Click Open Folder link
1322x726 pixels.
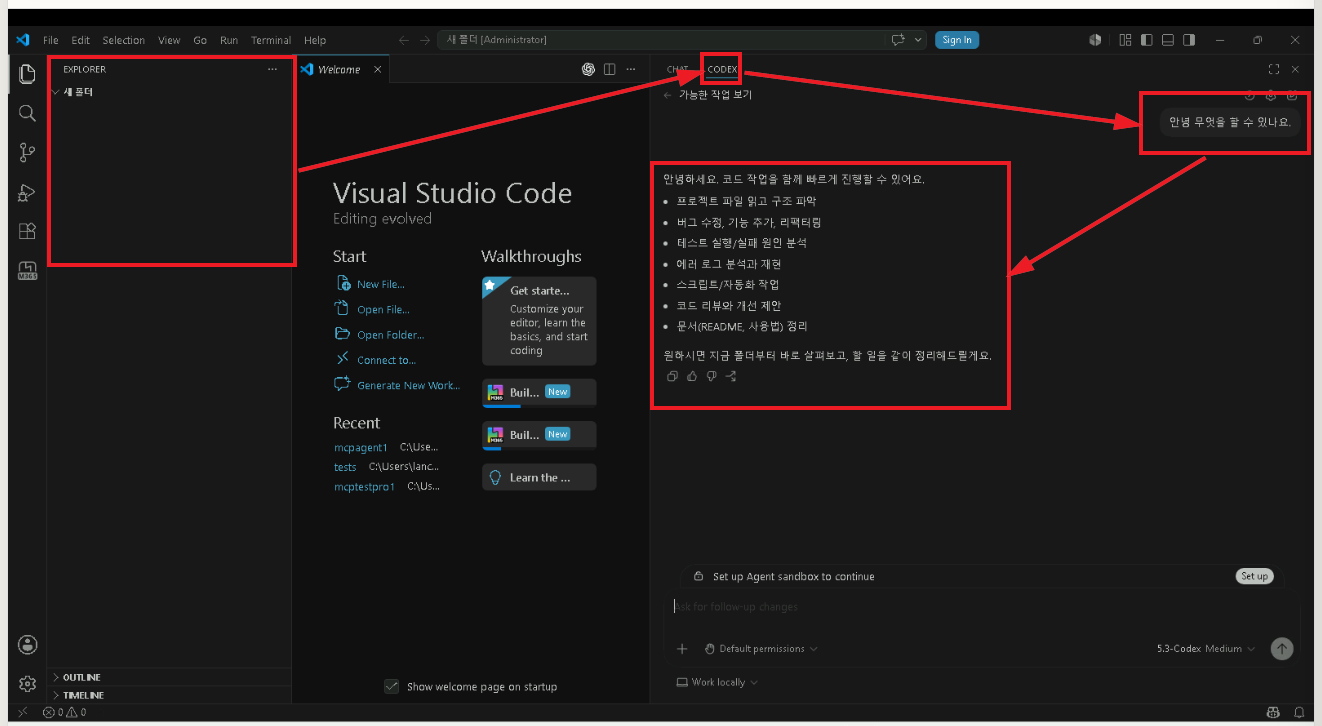(x=380, y=335)
